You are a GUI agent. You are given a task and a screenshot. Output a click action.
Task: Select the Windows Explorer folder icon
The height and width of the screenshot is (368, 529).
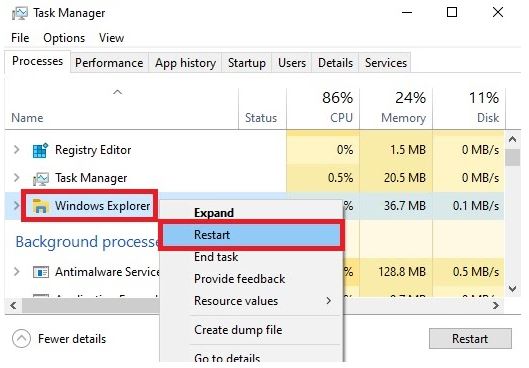coord(40,206)
